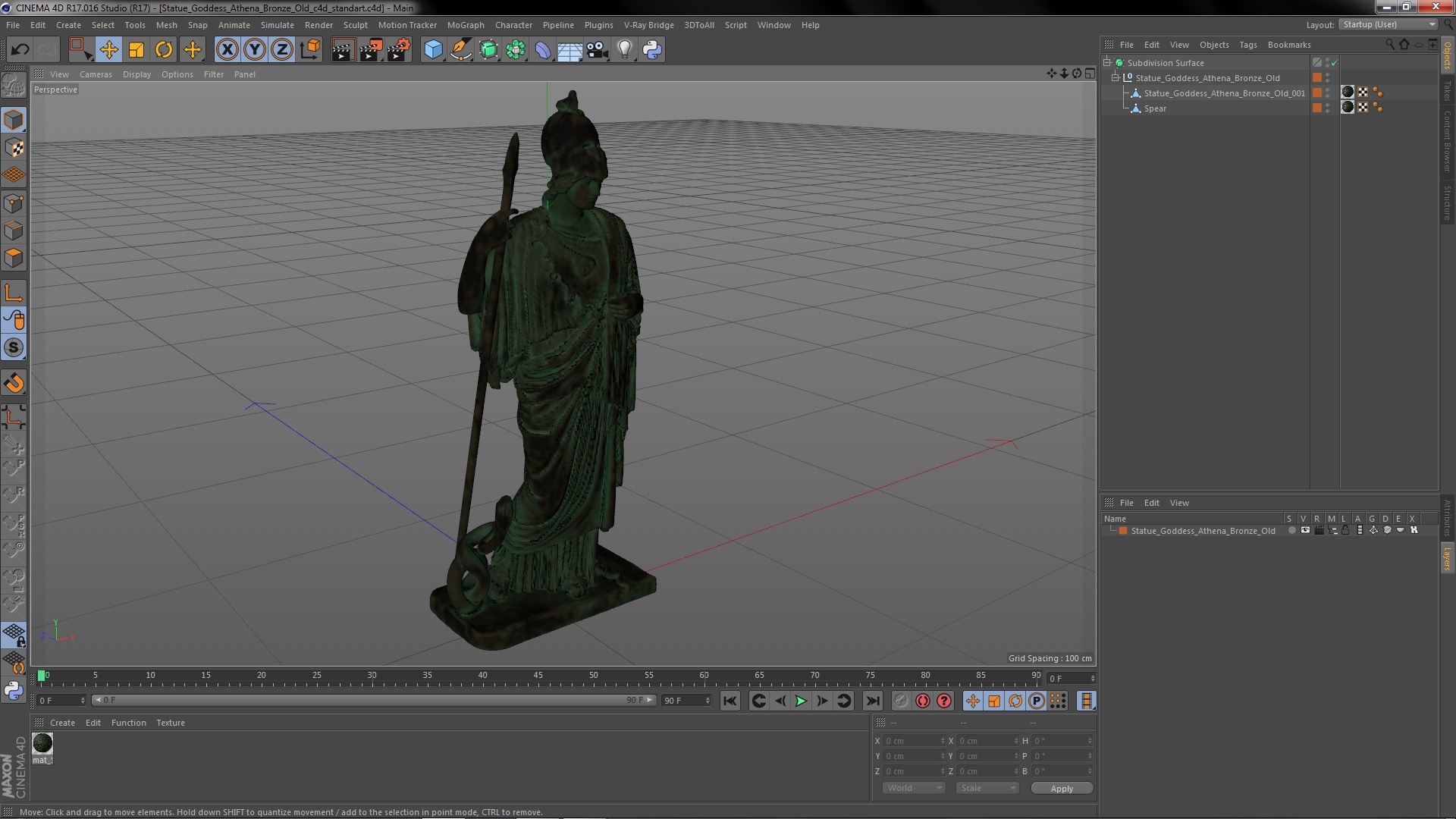Toggle Subdivision Surface enable checkmark

click(x=1334, y=63)
